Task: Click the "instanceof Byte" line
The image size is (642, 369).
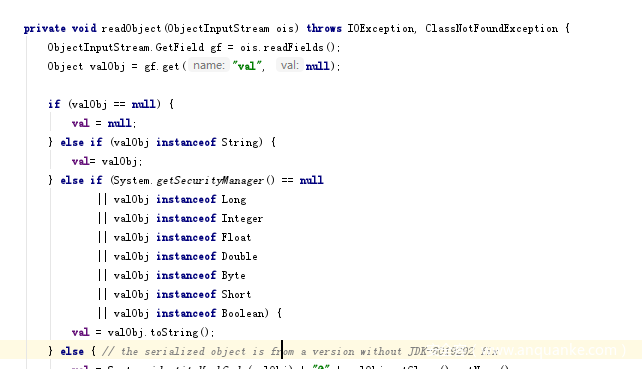Action: pyautogui.click(x=172, y=275)
